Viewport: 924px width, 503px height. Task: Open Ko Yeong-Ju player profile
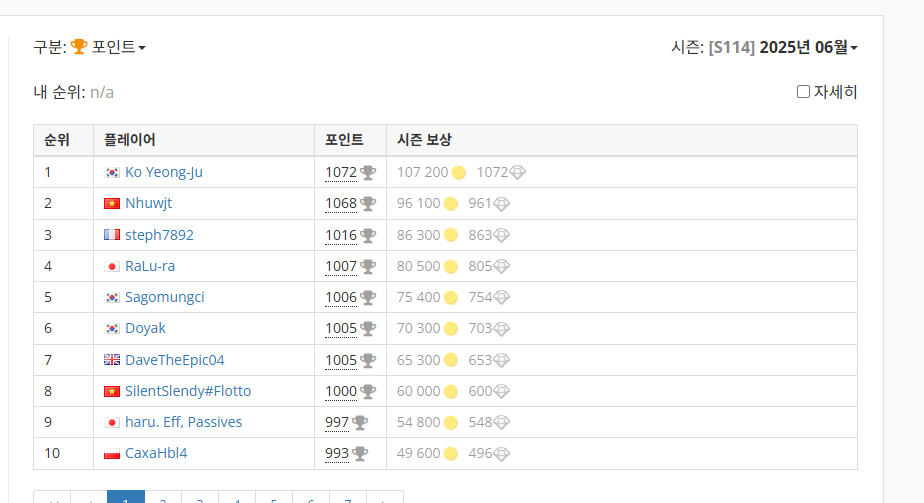pos(164,172)
